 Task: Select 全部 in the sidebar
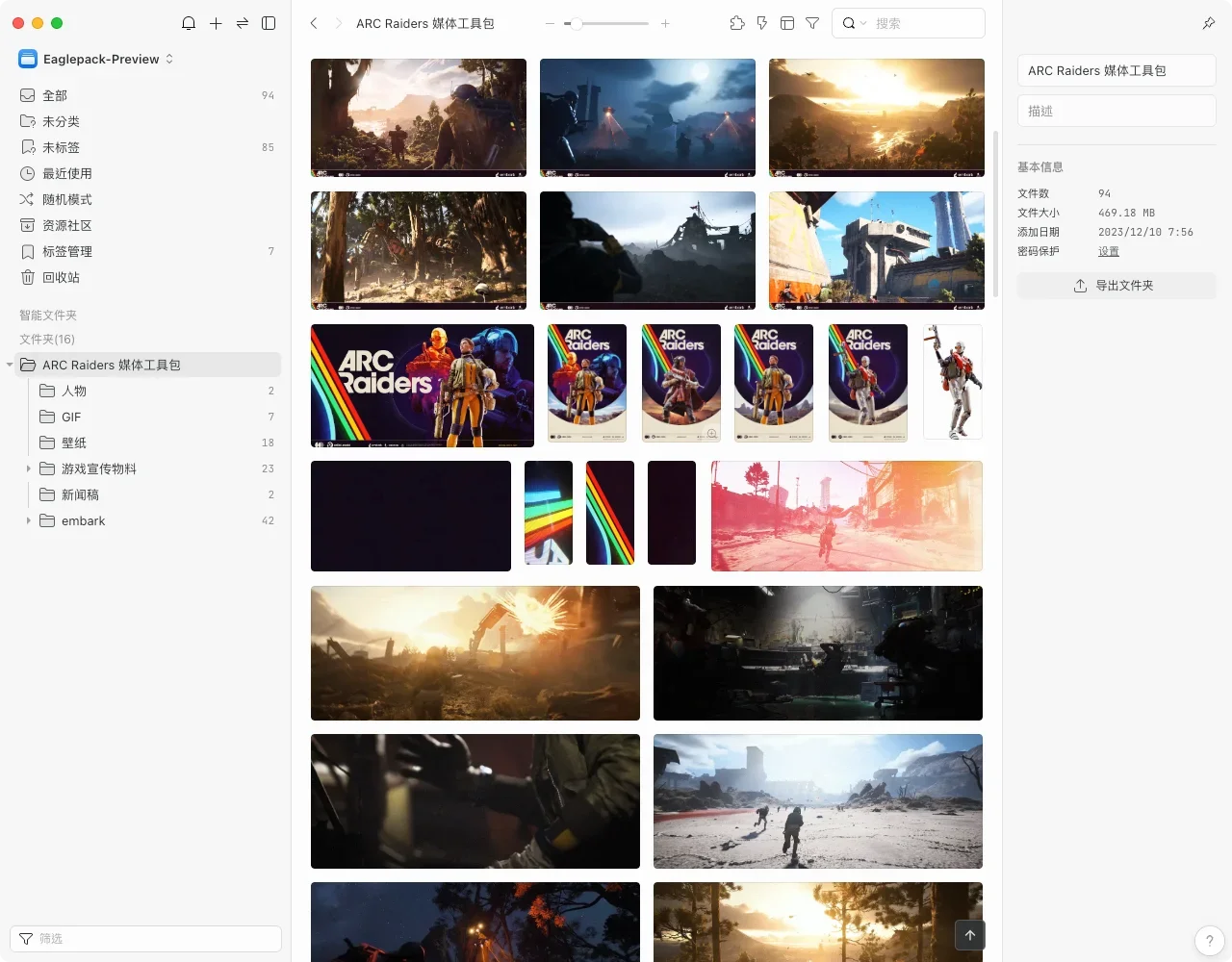146,95
